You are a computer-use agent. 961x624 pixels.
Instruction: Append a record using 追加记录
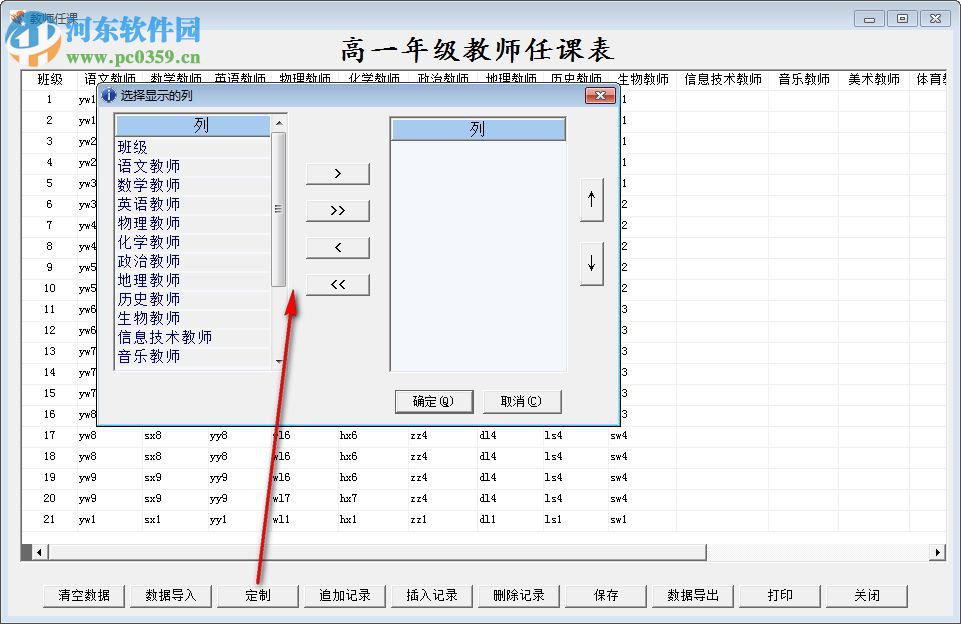344,595
